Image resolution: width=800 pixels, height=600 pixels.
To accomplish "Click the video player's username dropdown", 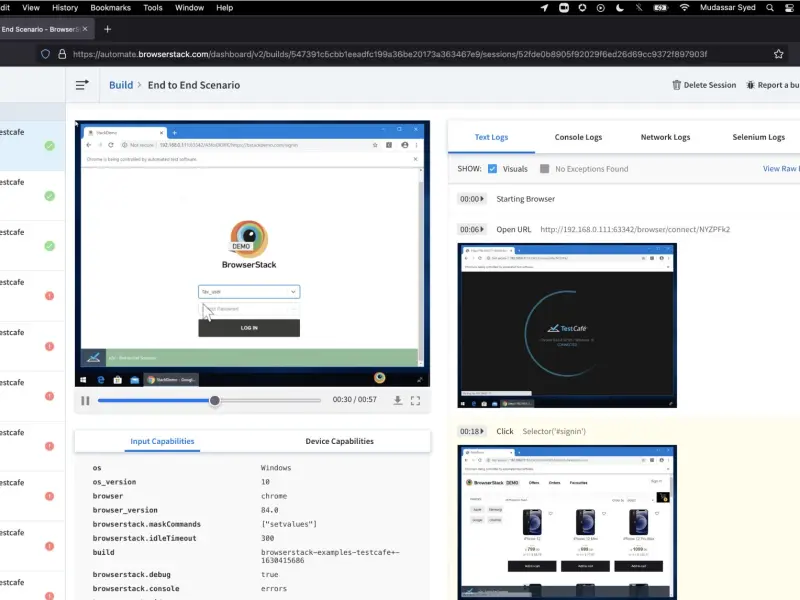I will (249, 292).
